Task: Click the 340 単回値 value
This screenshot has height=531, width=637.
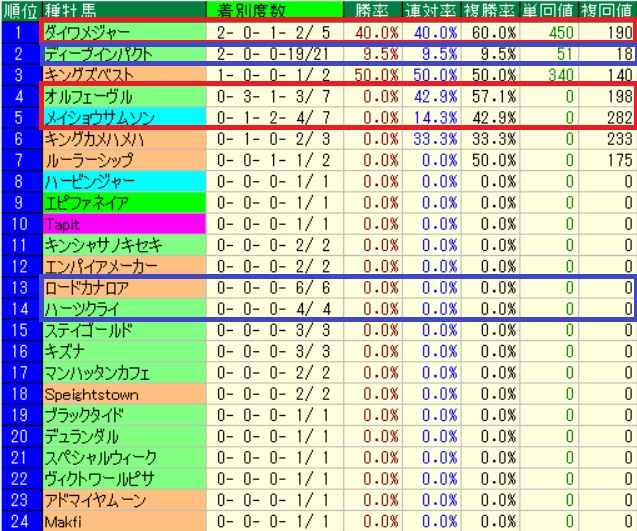Action: point(561,75)
